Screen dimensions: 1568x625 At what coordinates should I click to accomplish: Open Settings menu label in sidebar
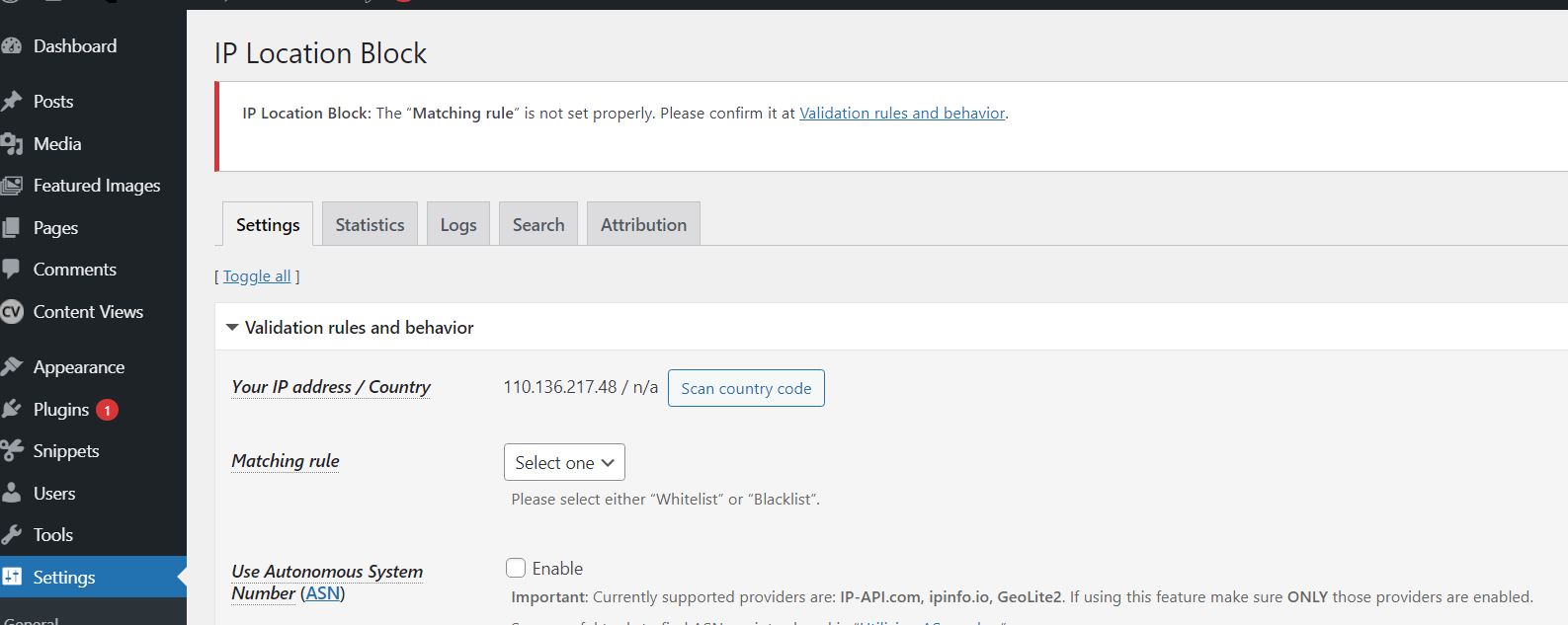(x=64, y=578)
